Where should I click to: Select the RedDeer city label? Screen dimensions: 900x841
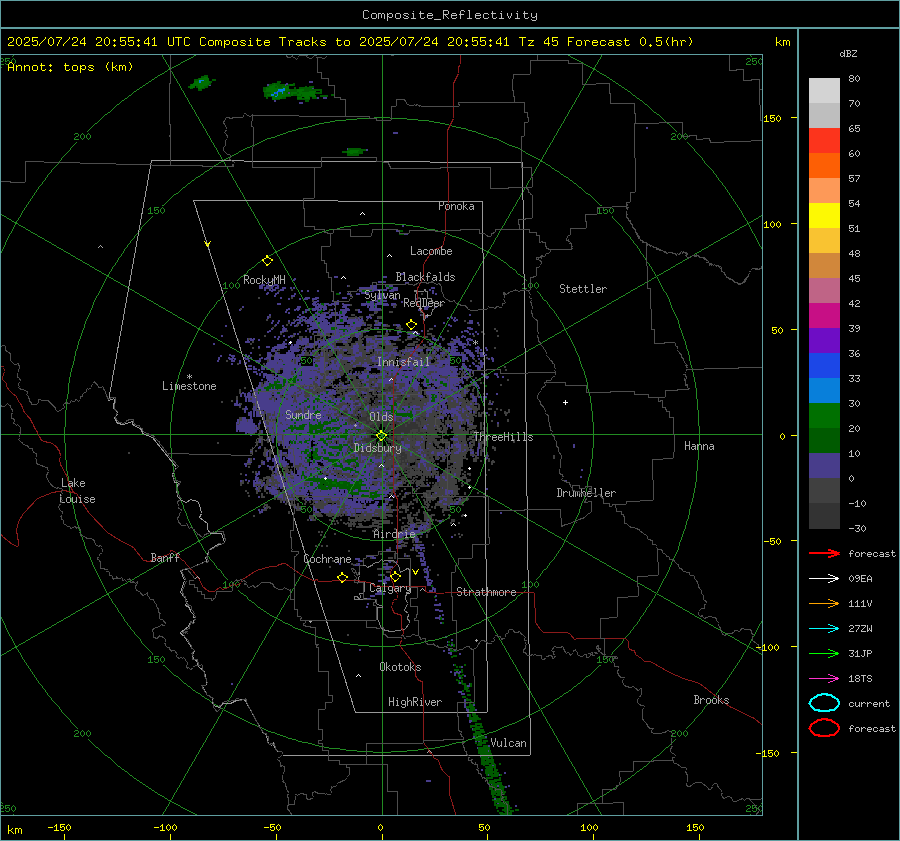pyautogui.click(x=424, y=303)
